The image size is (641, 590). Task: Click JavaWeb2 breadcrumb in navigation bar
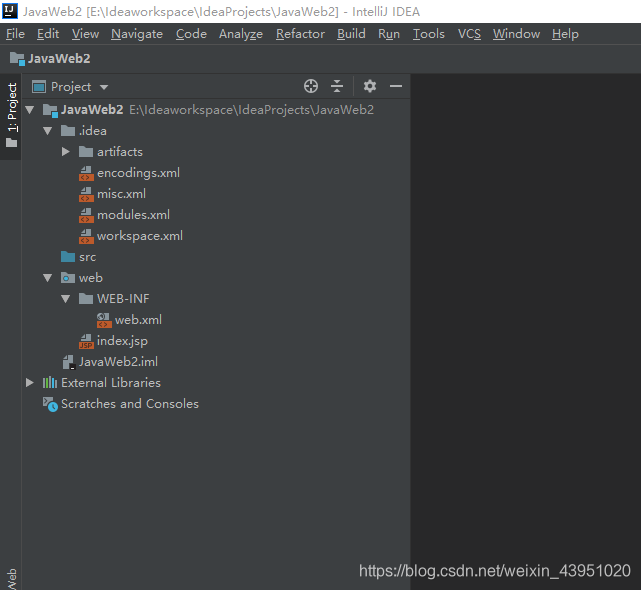pos(59,58)
